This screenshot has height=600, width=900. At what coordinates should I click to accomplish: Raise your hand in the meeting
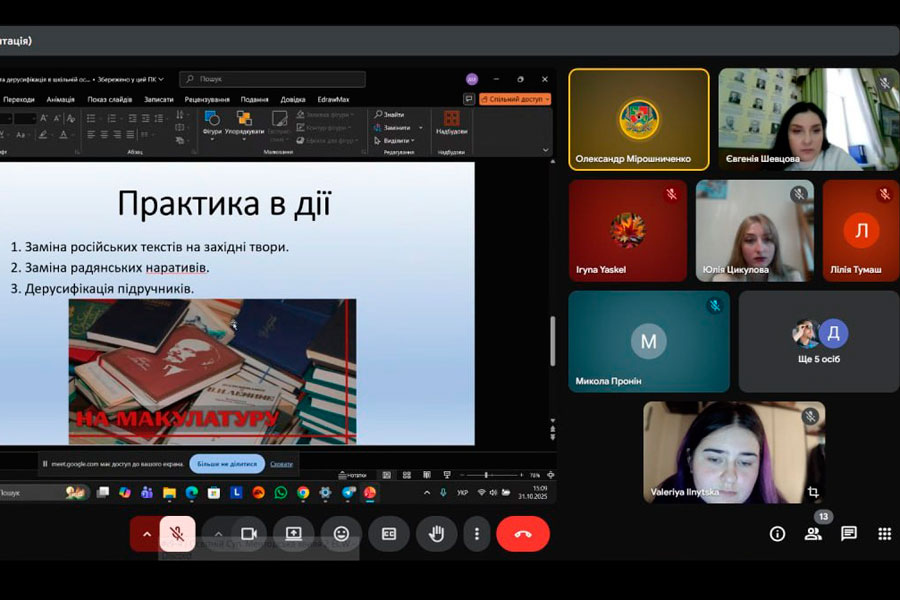click(436, 534)
